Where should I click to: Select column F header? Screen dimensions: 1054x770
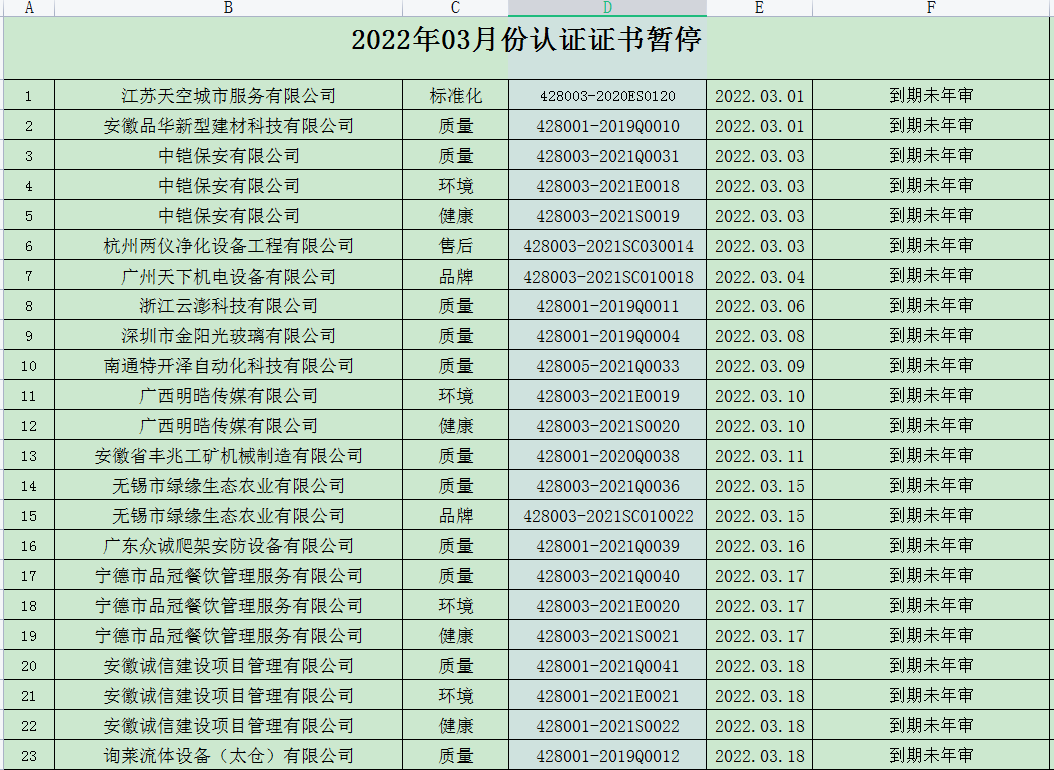(x=931, y=8)
